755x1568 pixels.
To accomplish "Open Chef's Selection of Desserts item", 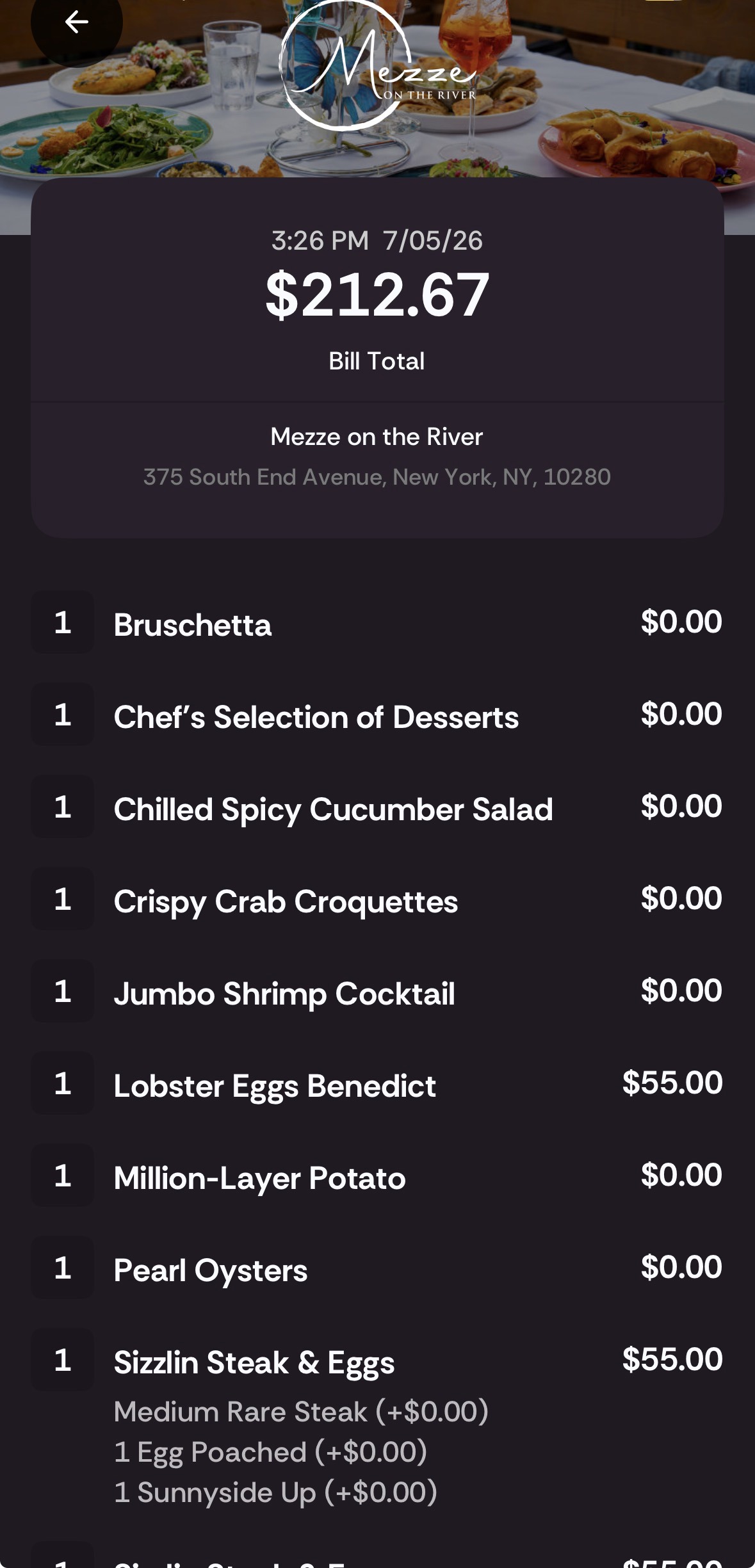I will [x=377, y=715].
